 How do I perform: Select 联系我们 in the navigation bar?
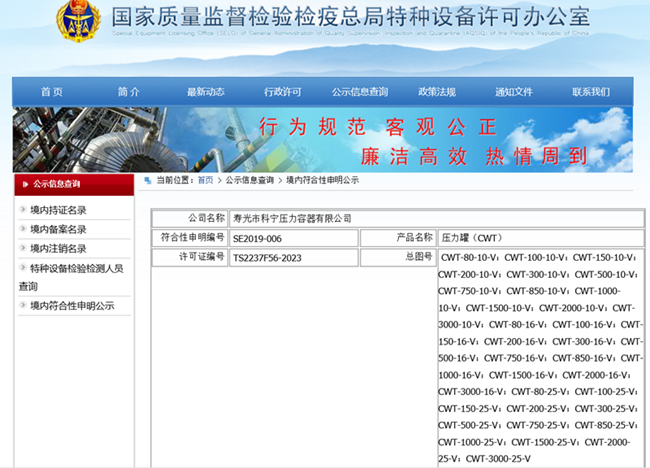pos(591,92)
